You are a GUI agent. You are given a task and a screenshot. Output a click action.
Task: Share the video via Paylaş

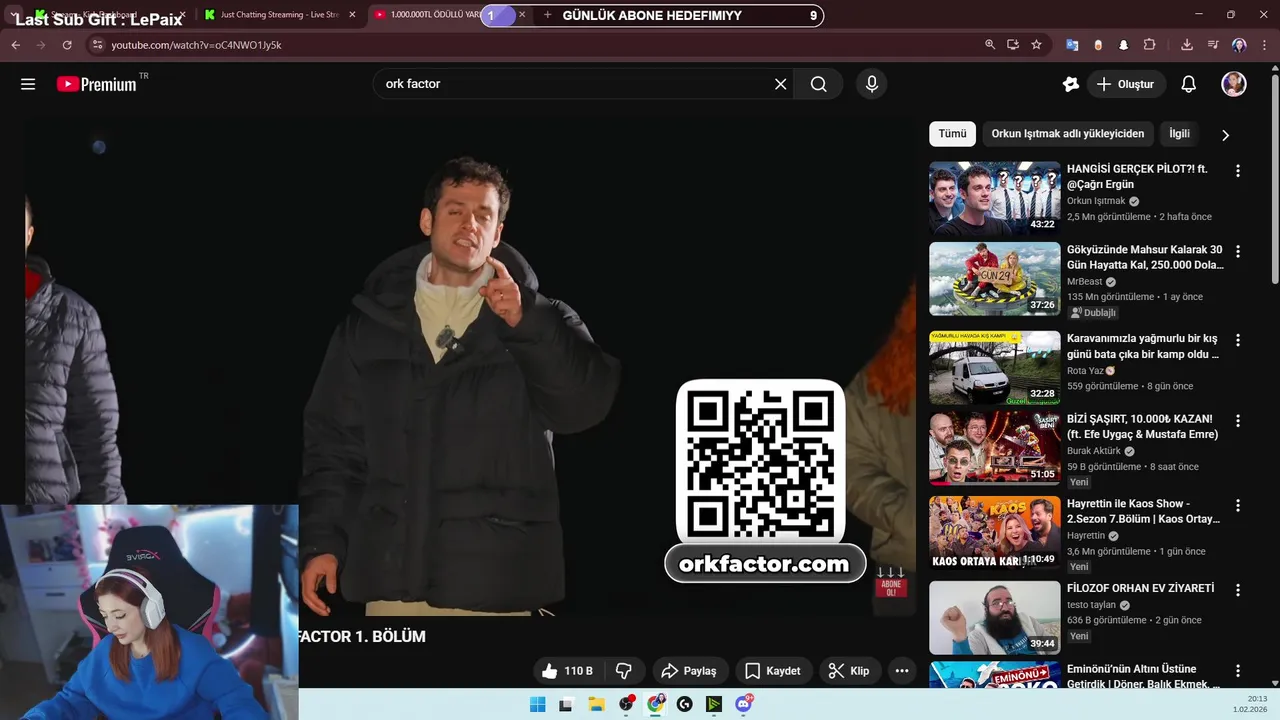click(x=689, y=671)
